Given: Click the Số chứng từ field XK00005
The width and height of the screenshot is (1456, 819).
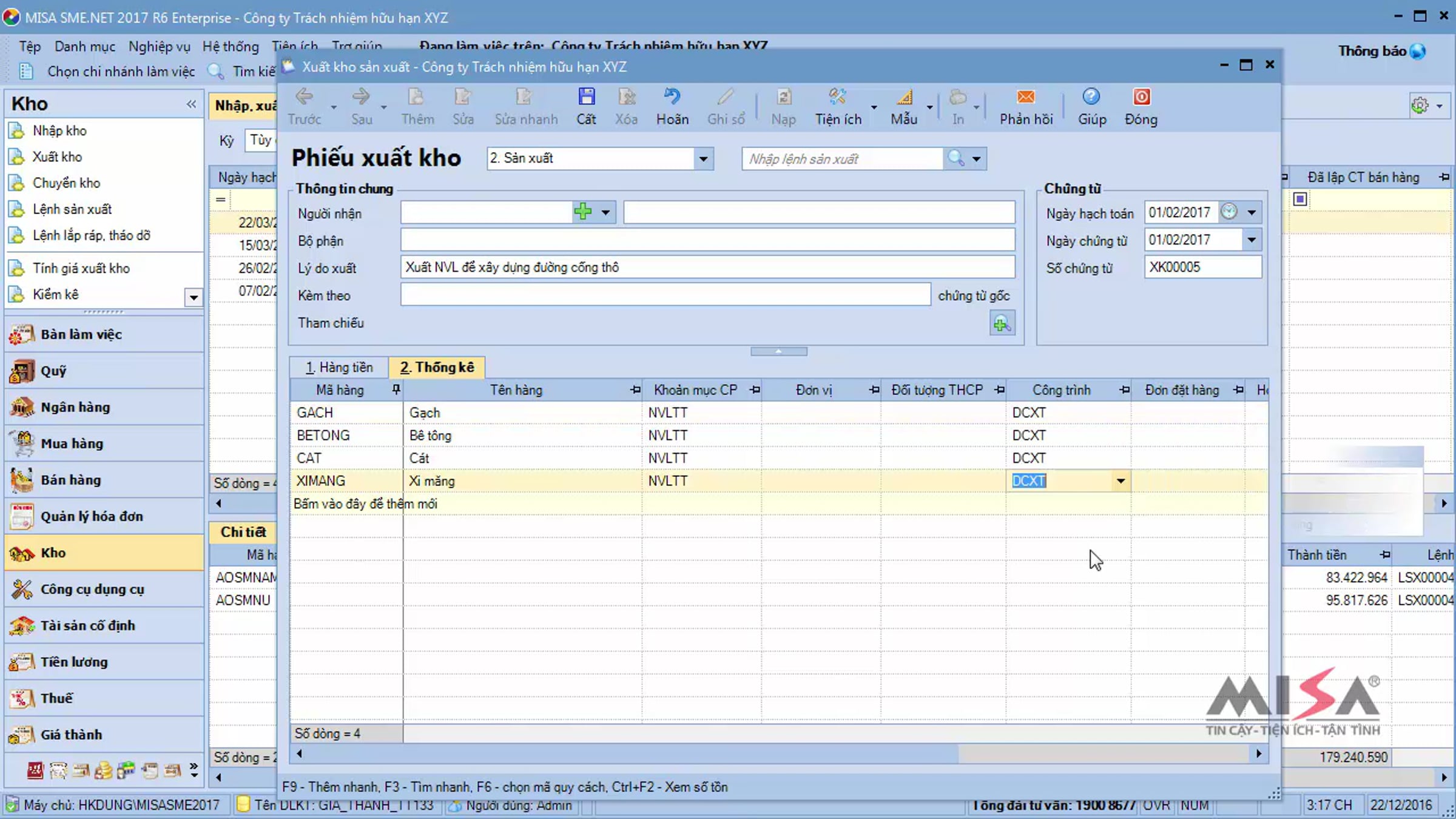Looking at the screenshot, I should point(1202,268).
